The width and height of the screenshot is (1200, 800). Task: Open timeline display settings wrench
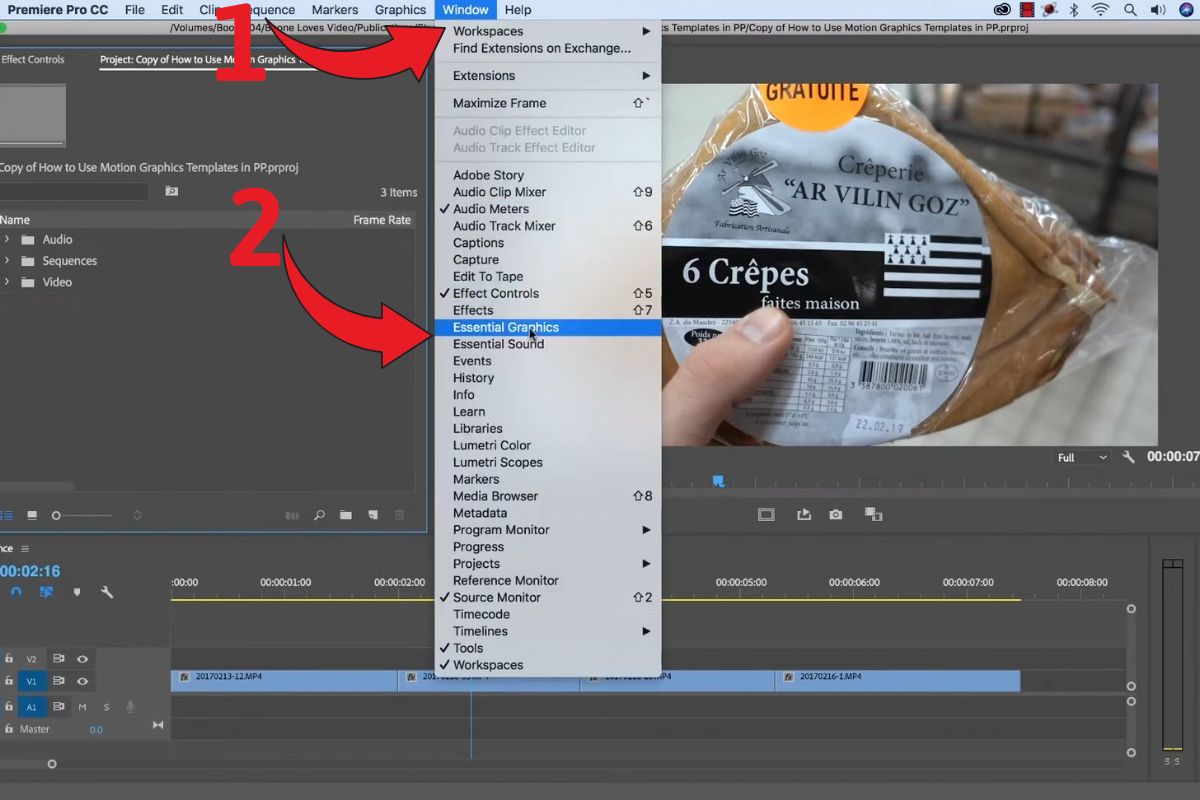tap(107, 592)
